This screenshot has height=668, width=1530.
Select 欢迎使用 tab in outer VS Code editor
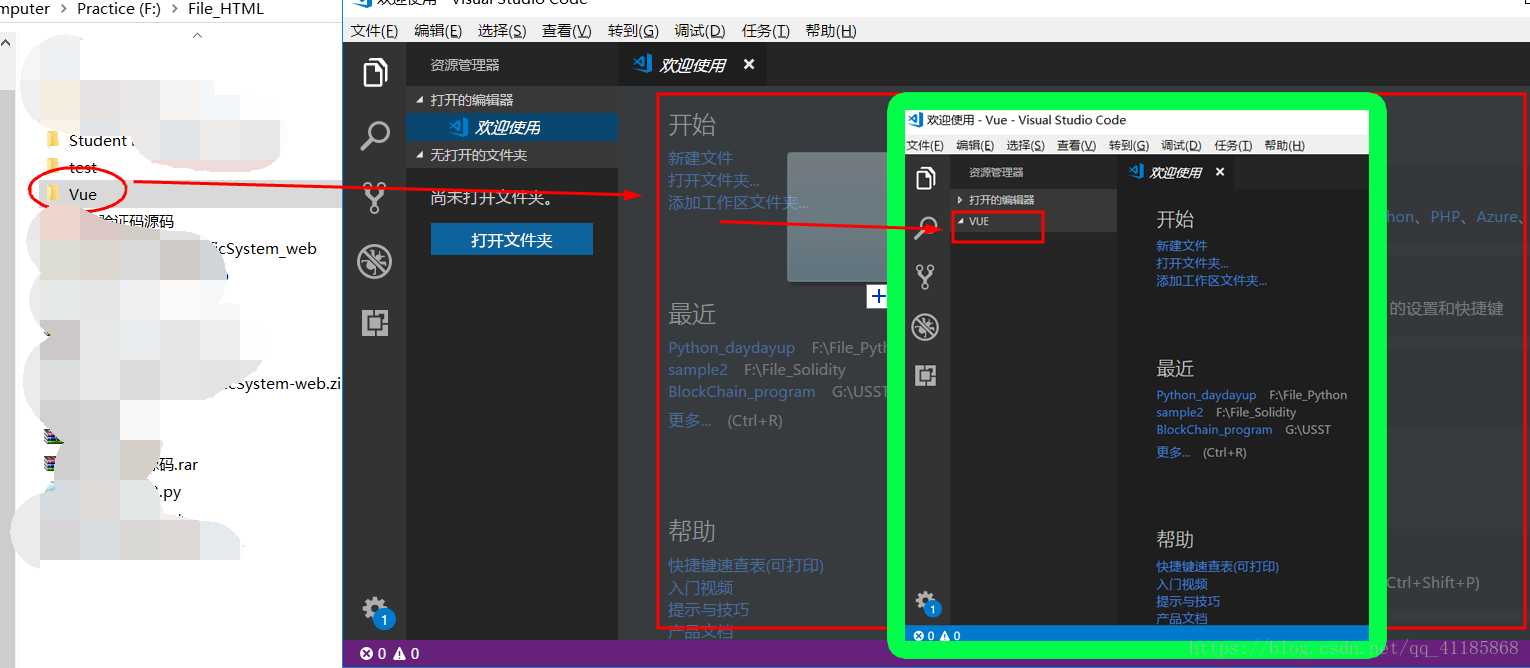tap(692, 65)
